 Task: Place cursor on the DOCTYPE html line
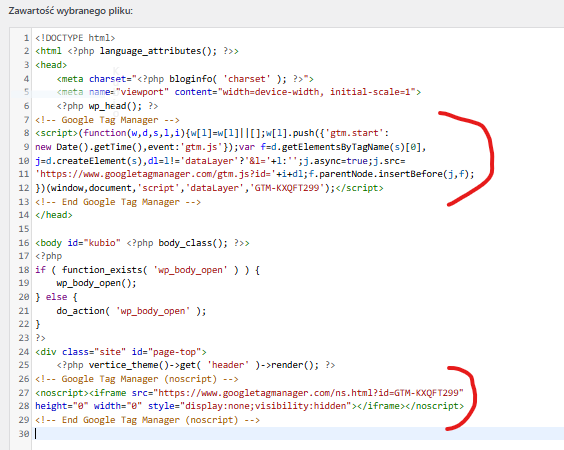point(75,38)
